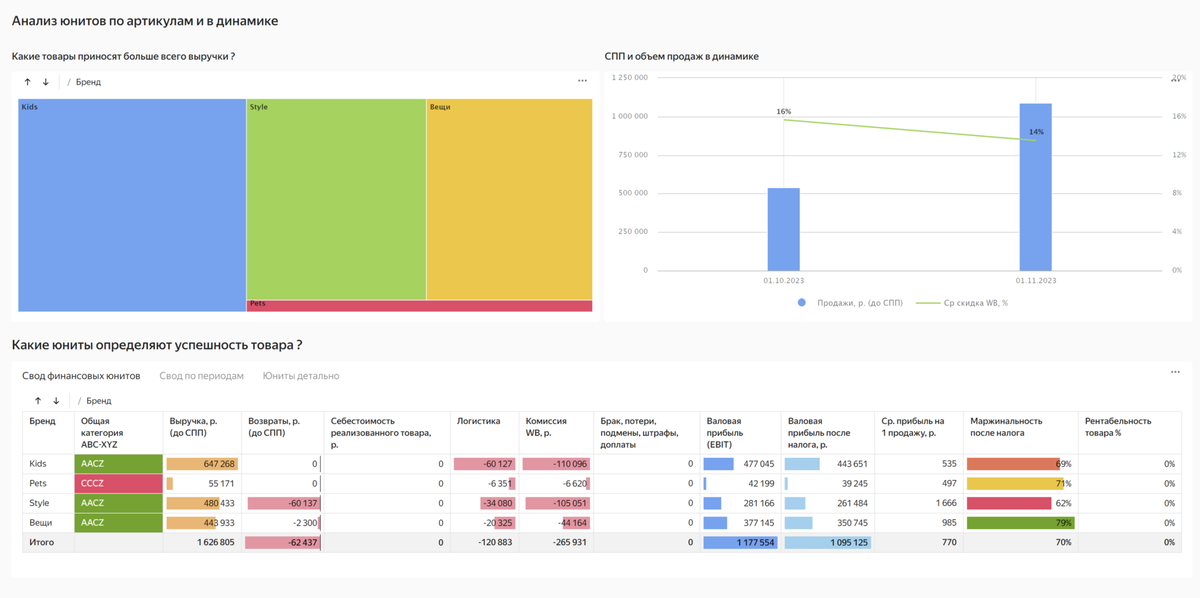
Task: Click the average profit value 1 666
Action: (x=946, y=503)
